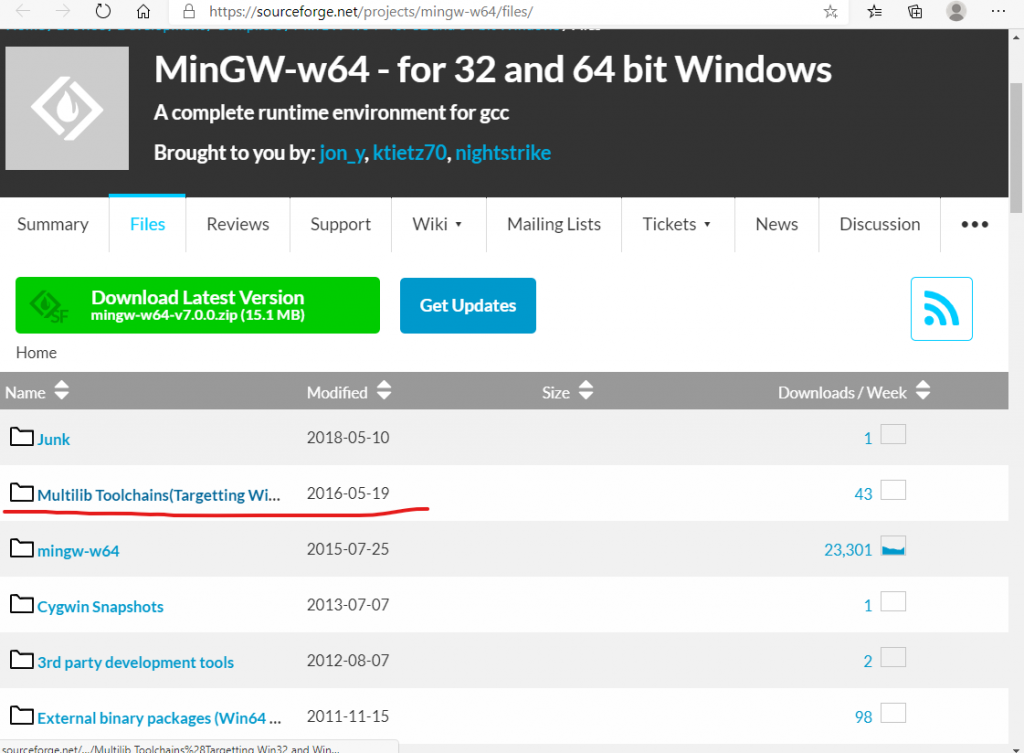1024x753 pixels.
Task: Click the MinGW-w64 project logo
Action: 67,108
